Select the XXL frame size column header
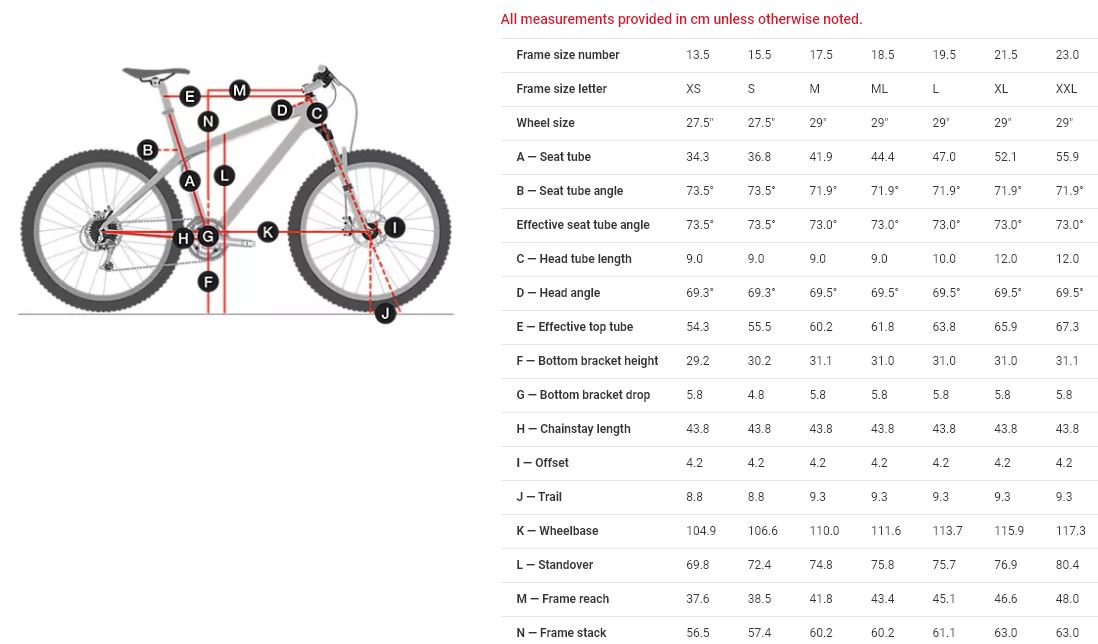 click(x=1066, y=89)
